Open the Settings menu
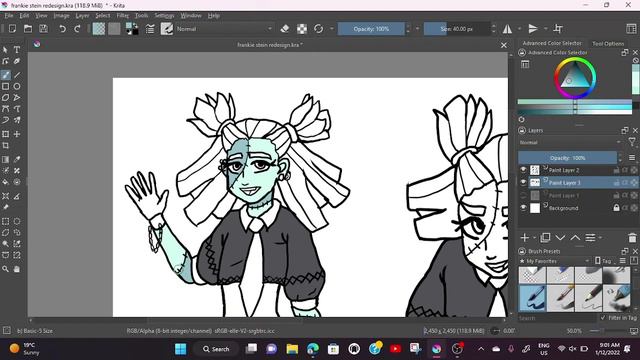 [164, 16]
